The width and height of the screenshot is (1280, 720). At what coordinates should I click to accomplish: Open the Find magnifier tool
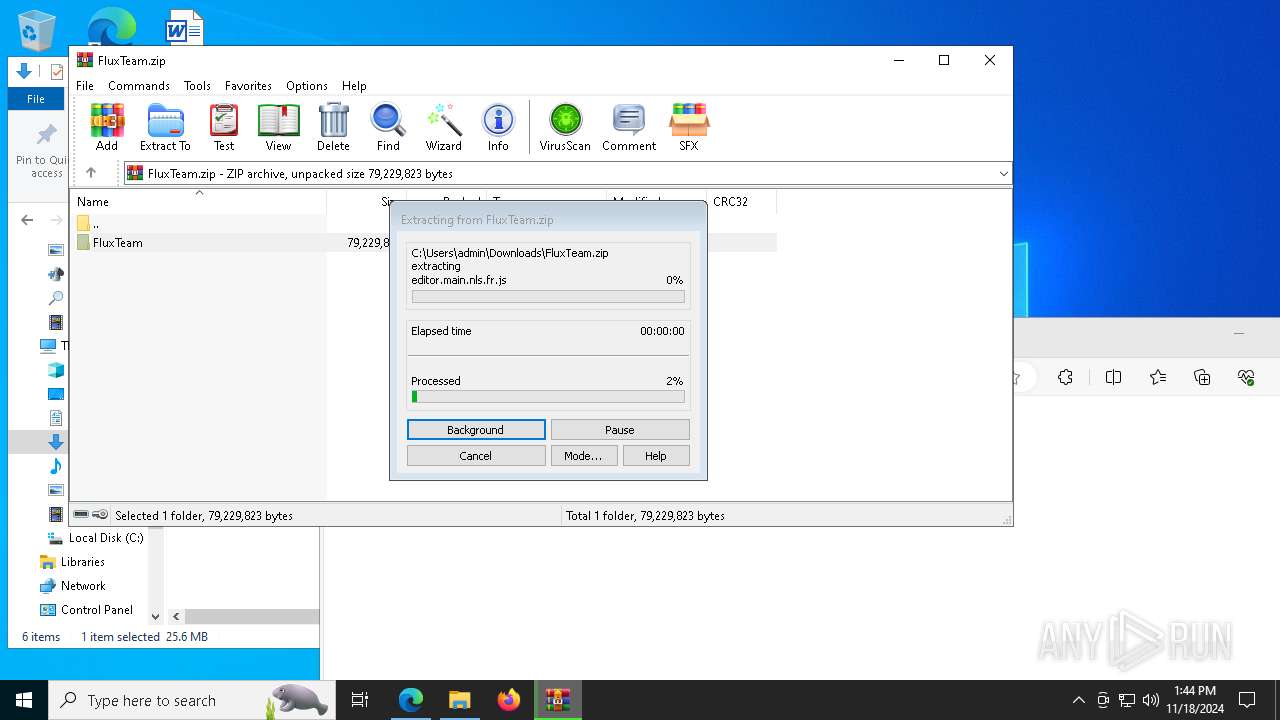pyautogui.click(x=388, y=127)
